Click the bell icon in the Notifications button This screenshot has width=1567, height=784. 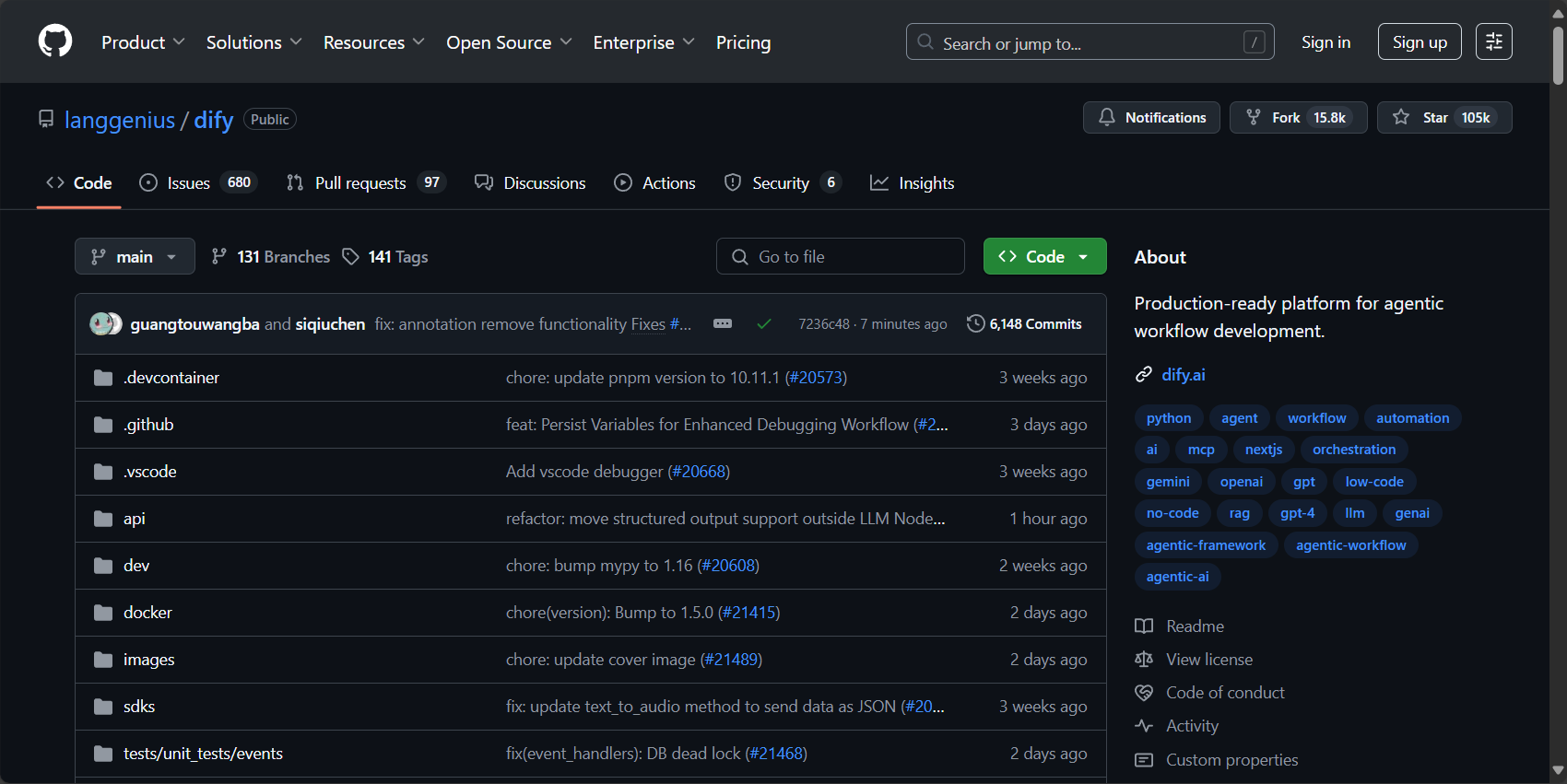1107,117
